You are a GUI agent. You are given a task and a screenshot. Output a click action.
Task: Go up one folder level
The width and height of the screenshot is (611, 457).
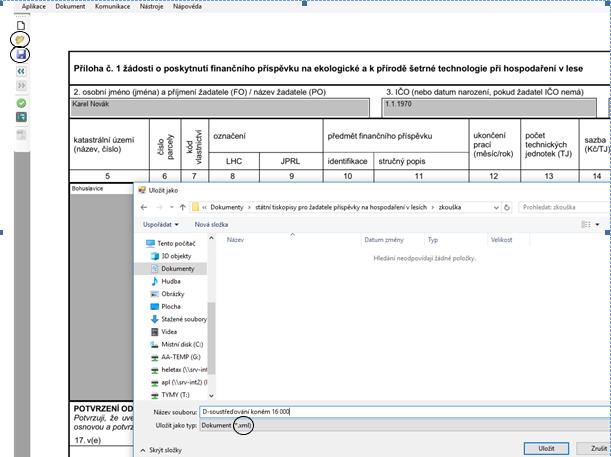pos(182,207)
